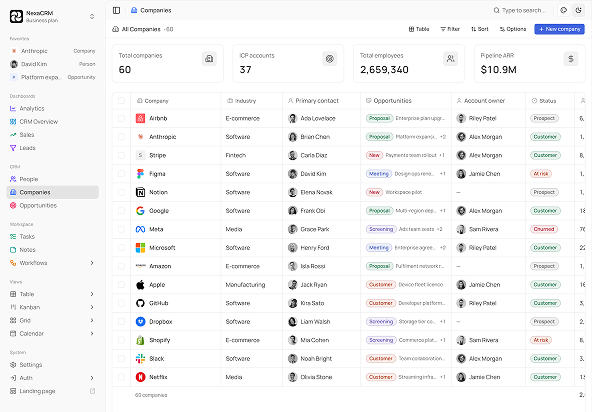
Task: Open the Anthropic favorite
Action: [x=52, y=51]
